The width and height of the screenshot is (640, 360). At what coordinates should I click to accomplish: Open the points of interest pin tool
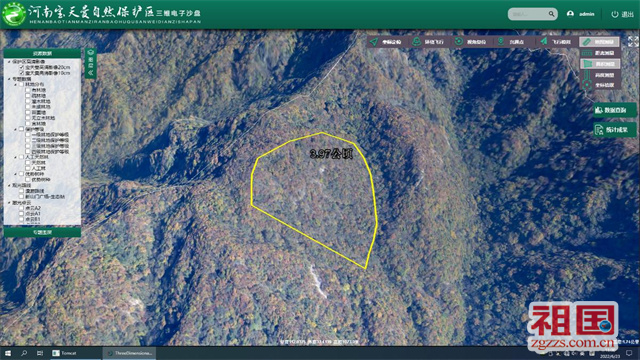pos(501,42)
